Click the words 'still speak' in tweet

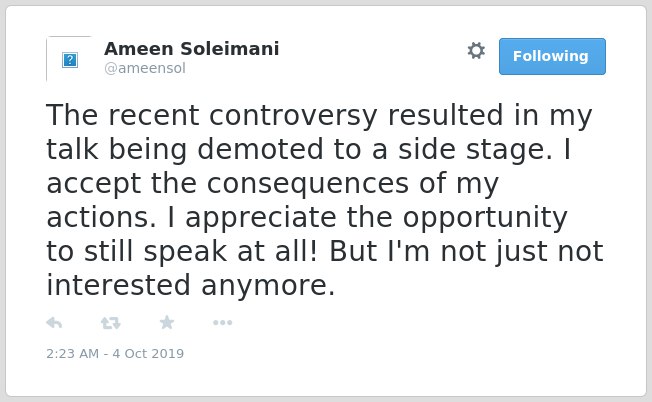(x=156, y=252)
